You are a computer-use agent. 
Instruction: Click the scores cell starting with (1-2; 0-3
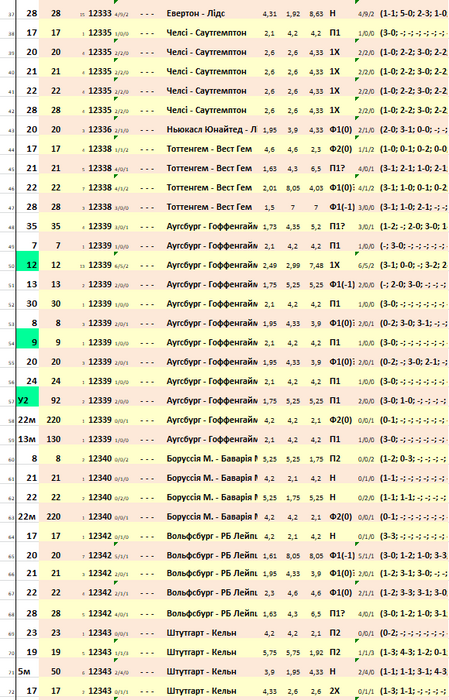pos(414,458)
